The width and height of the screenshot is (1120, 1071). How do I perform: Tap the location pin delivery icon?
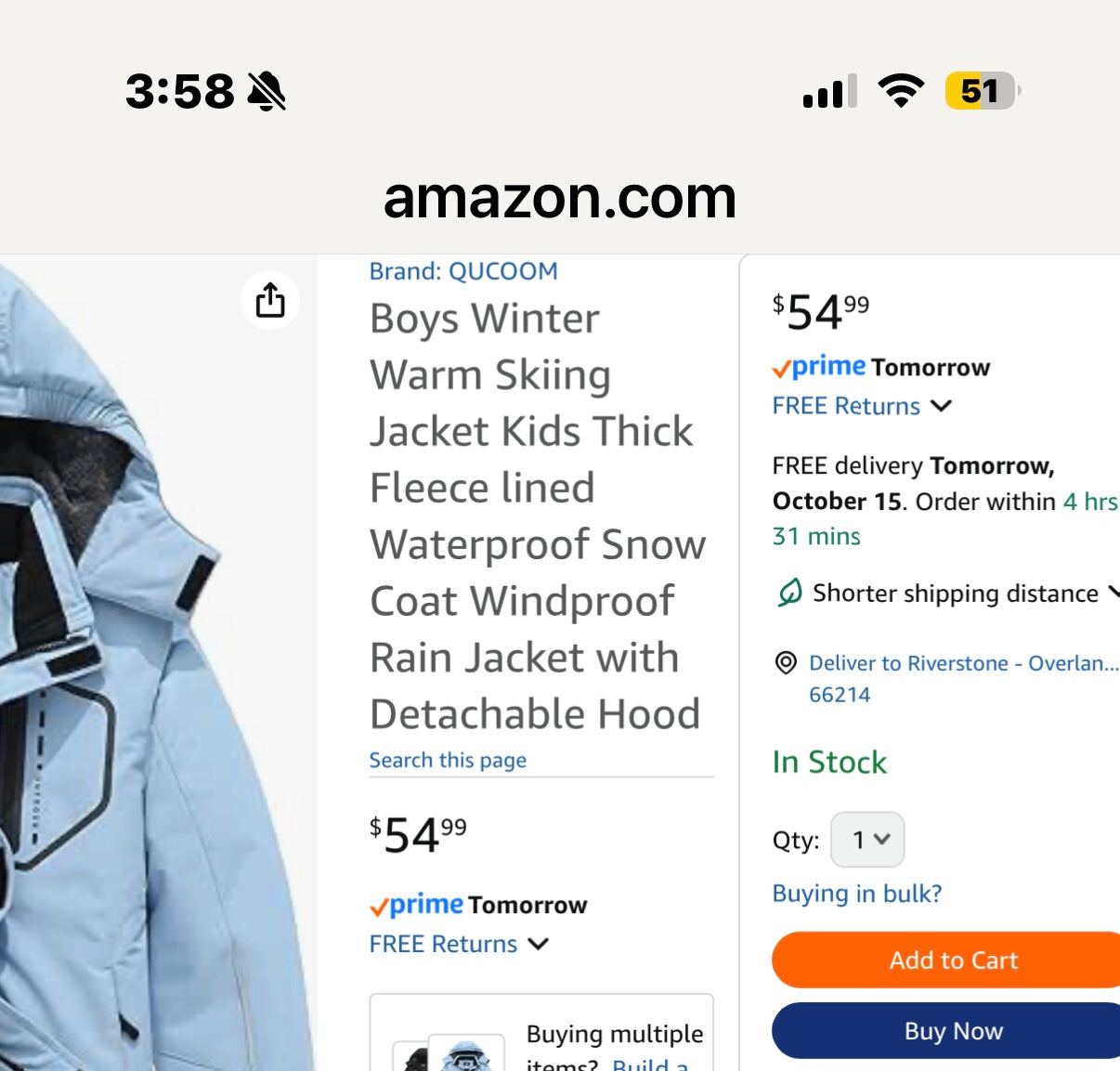[x=786, y=662]
